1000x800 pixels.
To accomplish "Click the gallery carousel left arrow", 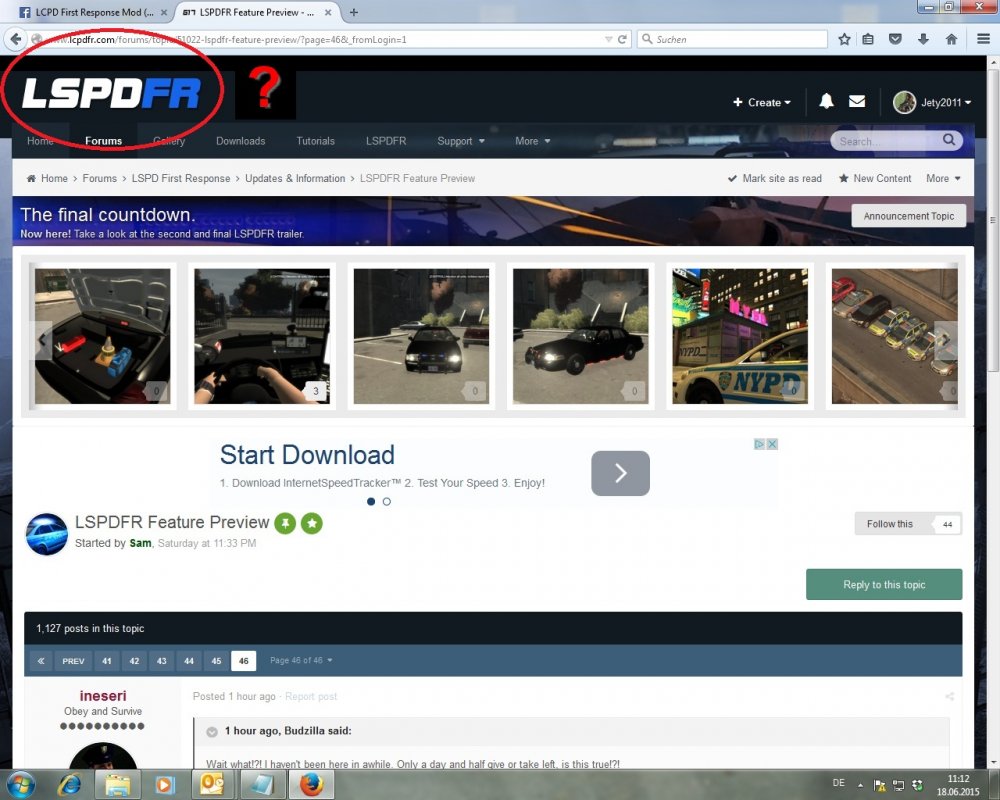I will pyautogui.click(x=43, y=340).
